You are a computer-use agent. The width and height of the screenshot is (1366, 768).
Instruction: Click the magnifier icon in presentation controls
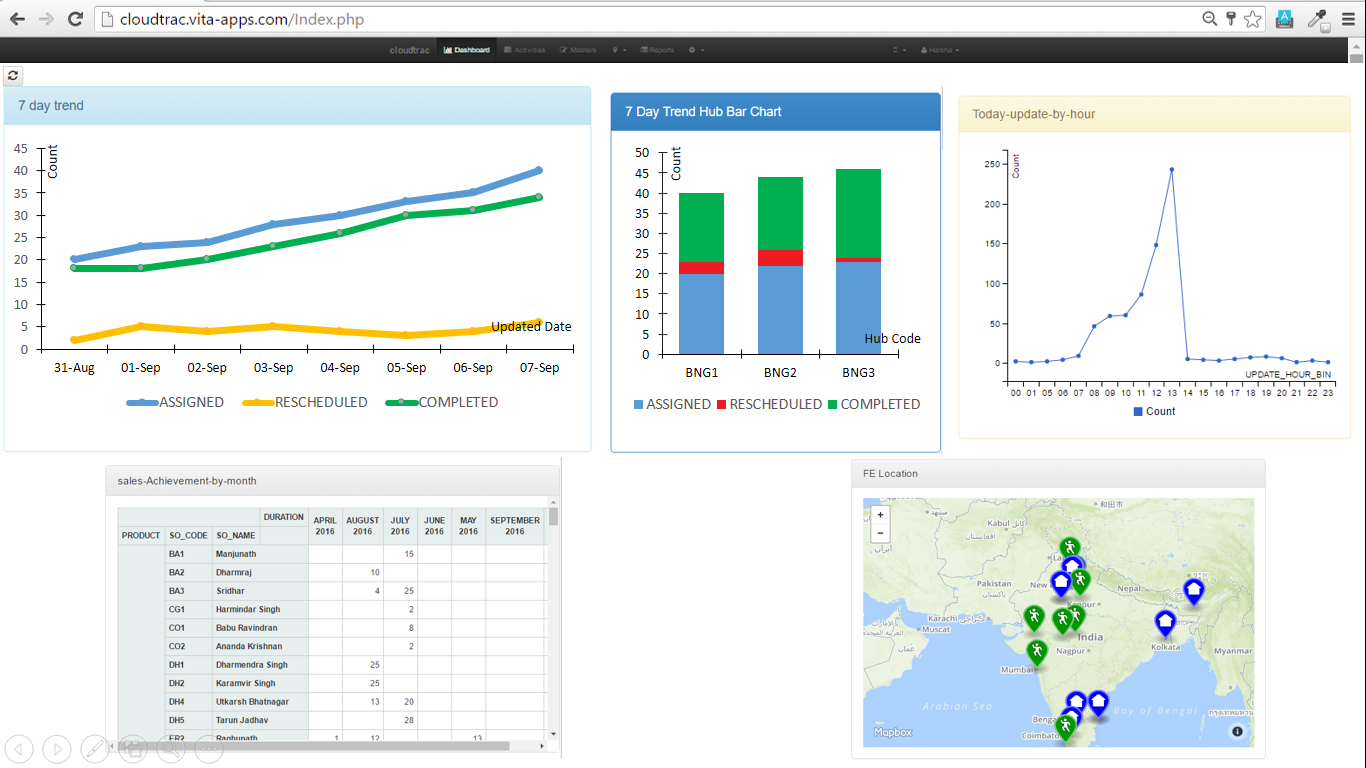point(171,748)
